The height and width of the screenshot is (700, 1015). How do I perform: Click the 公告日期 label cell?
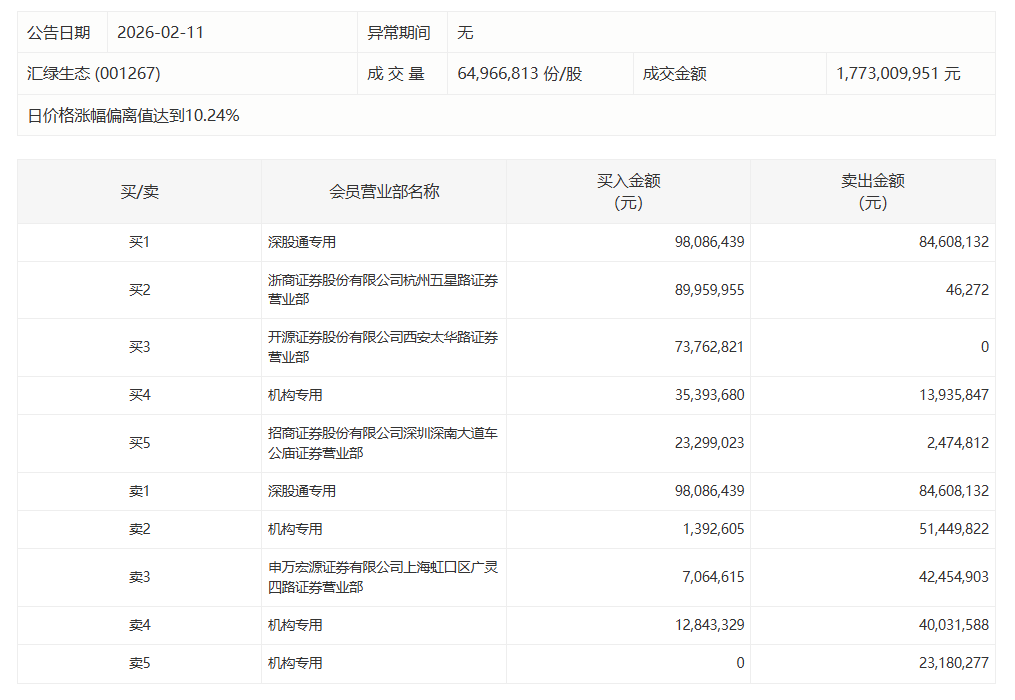[x=48, y=31]
